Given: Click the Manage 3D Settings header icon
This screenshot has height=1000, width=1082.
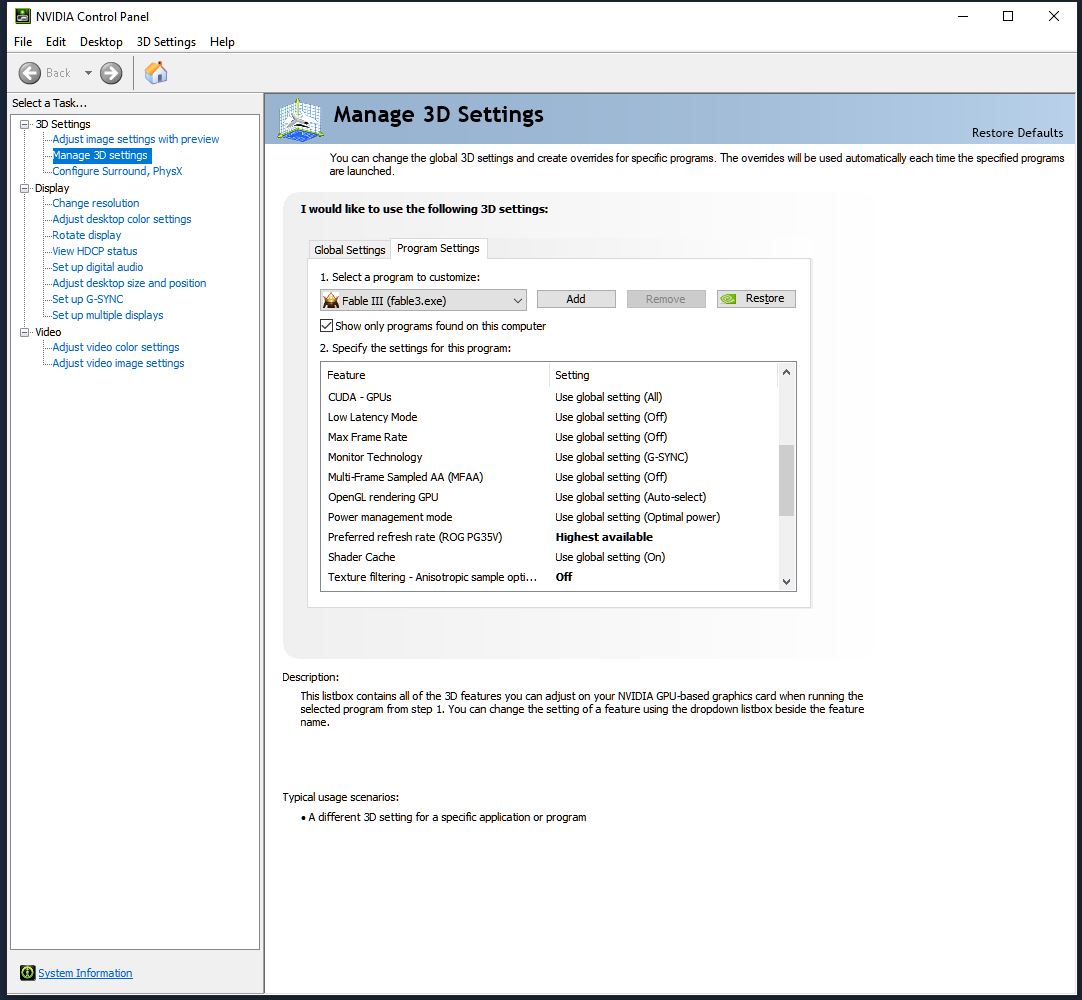Looking at the screenshot, I should point(300,119).
